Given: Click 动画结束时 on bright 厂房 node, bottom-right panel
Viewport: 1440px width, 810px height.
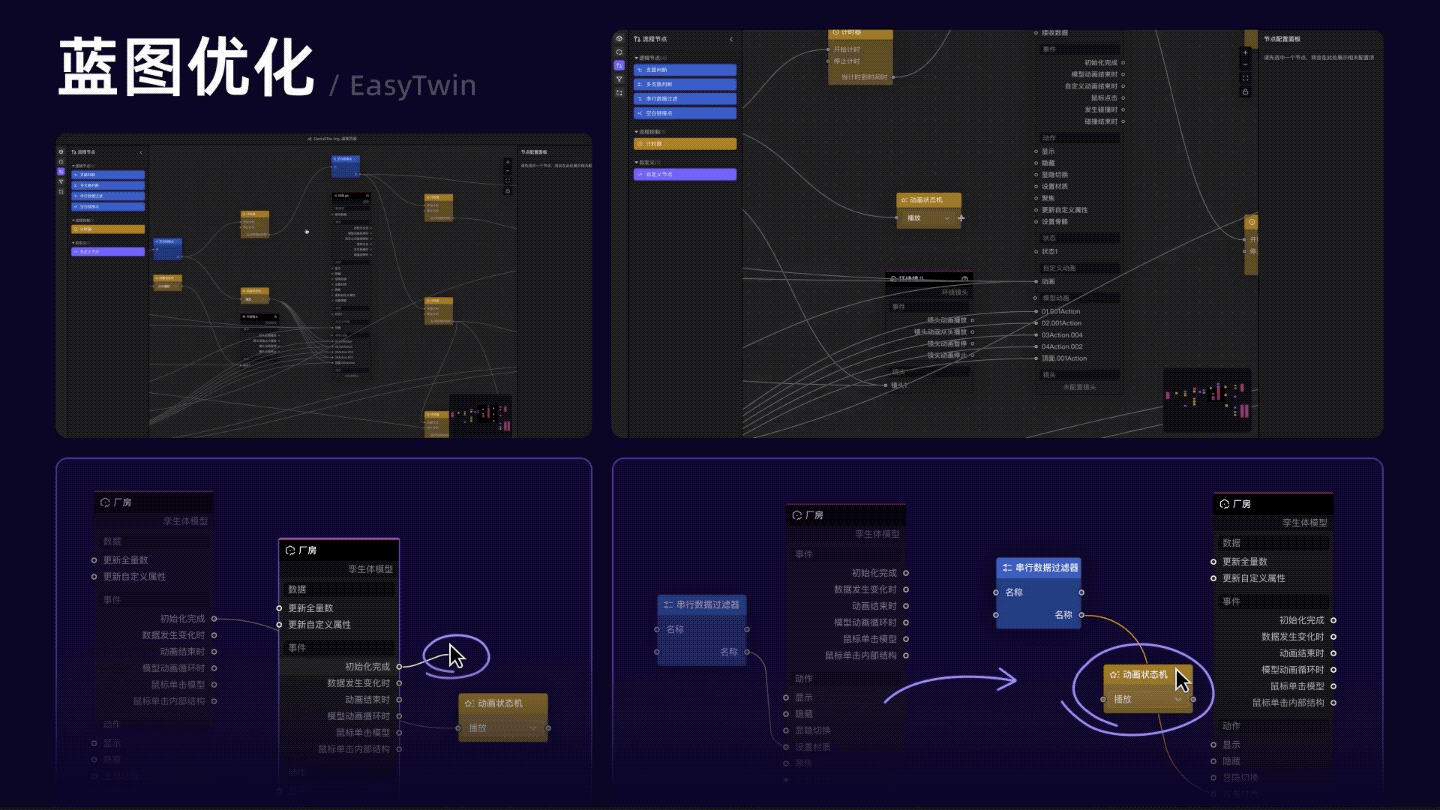Looking at the screenshot, I should tap(1300, 653).
